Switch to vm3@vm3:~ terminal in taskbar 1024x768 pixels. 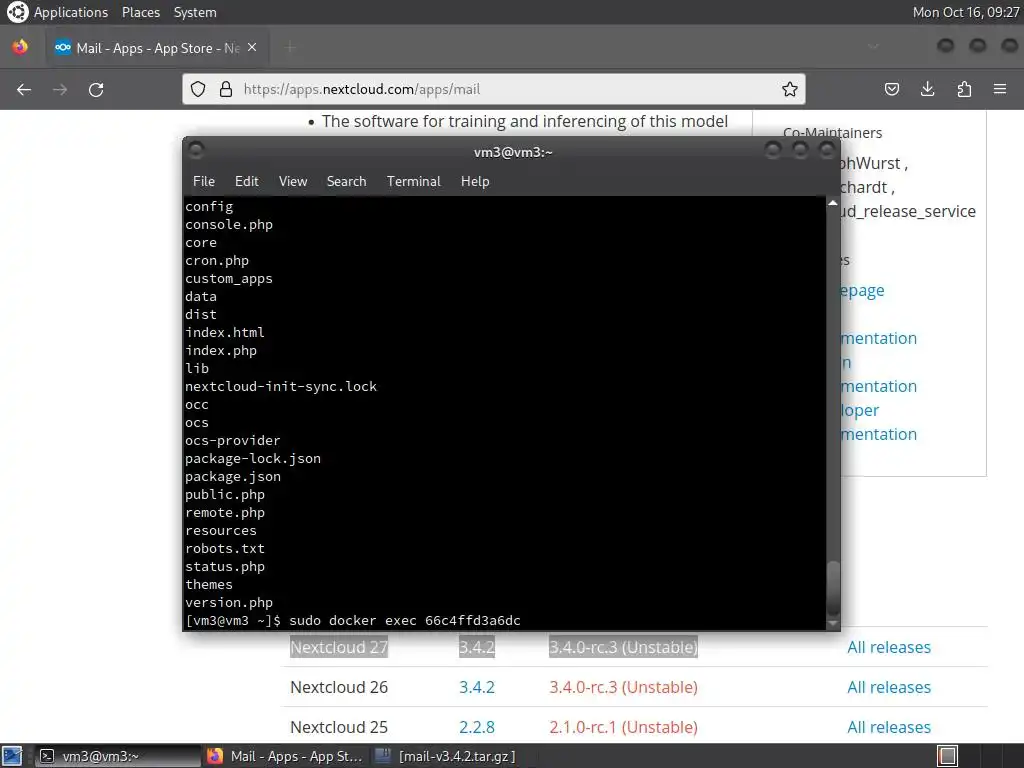point(118,756)
